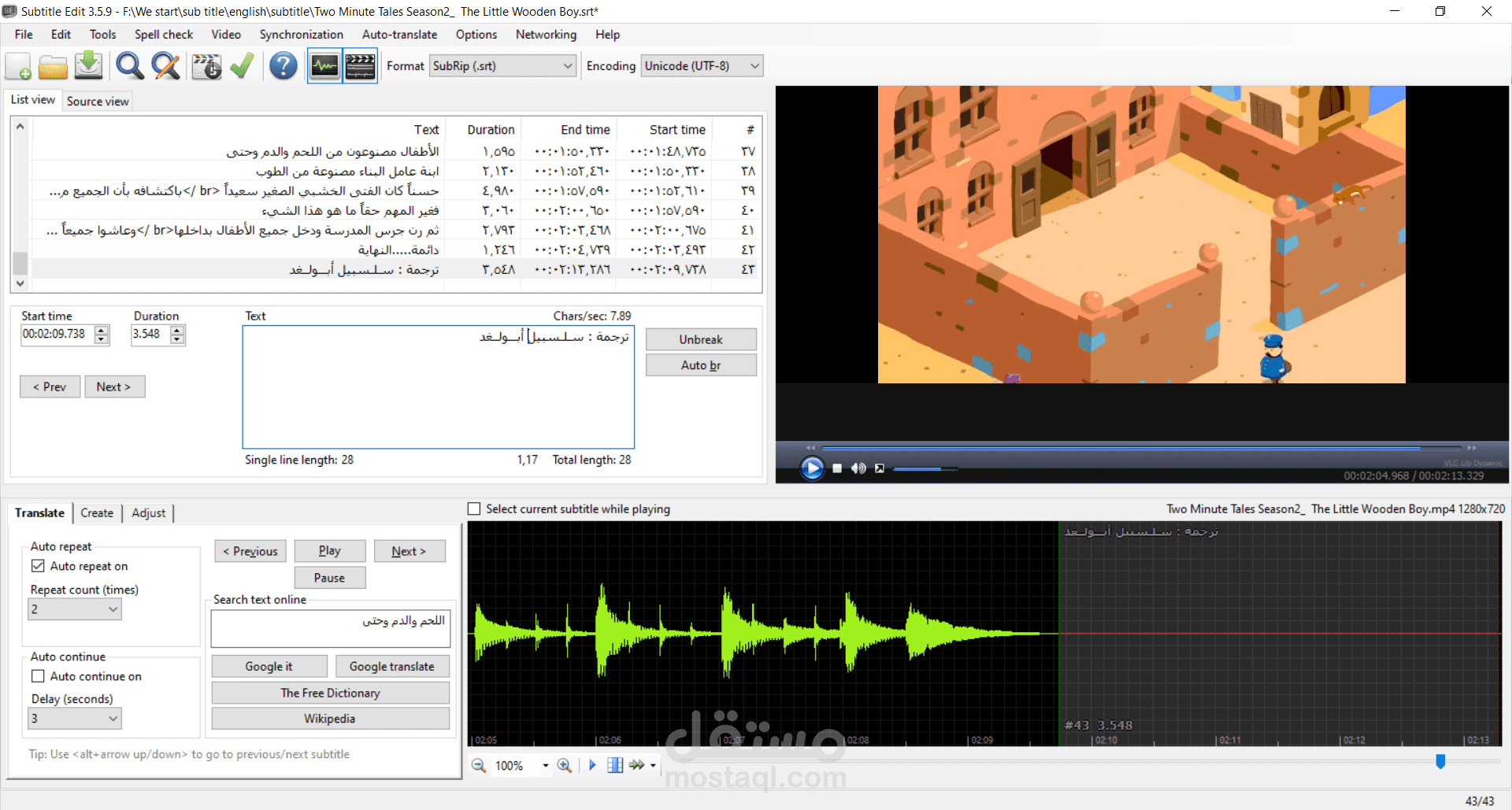Click the green playback speed arrows icon
This screenshot has height=810, width=1512.
click(636, 765)
